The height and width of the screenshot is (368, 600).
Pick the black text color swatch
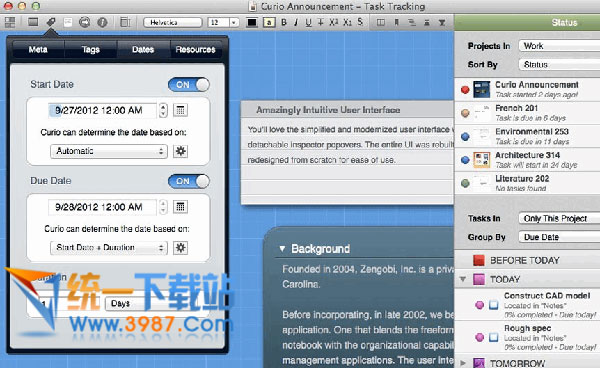point(252,23)
